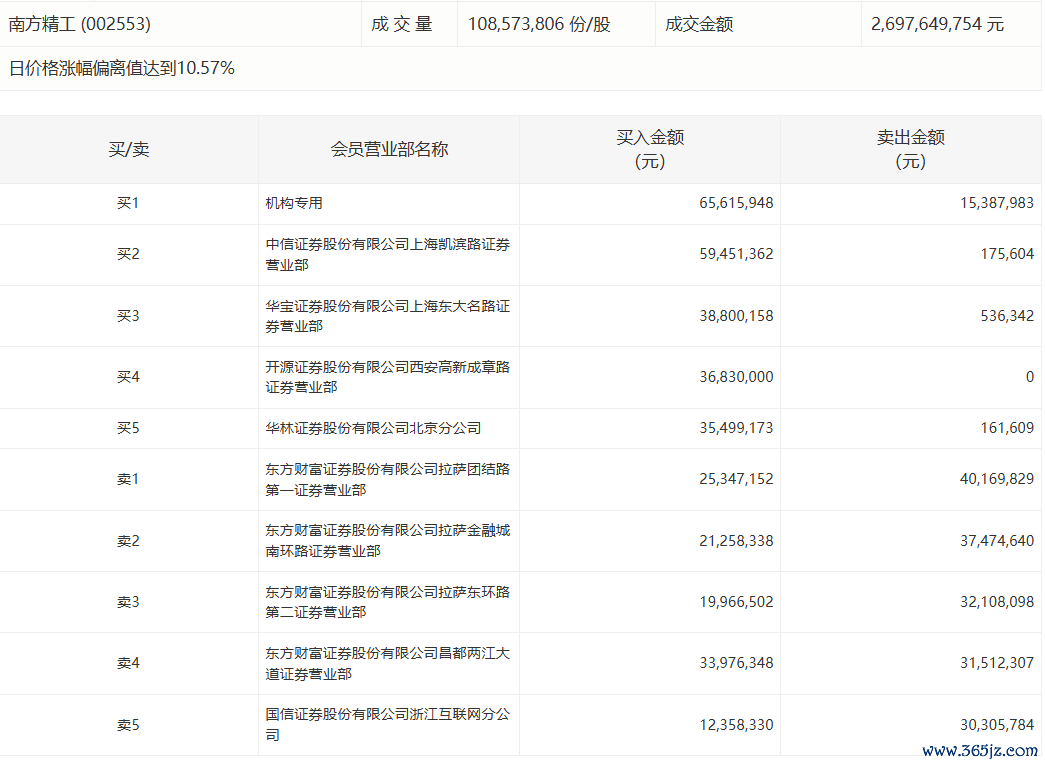Click the 南方精工 (002553) stock name cell

coord(80,24)
